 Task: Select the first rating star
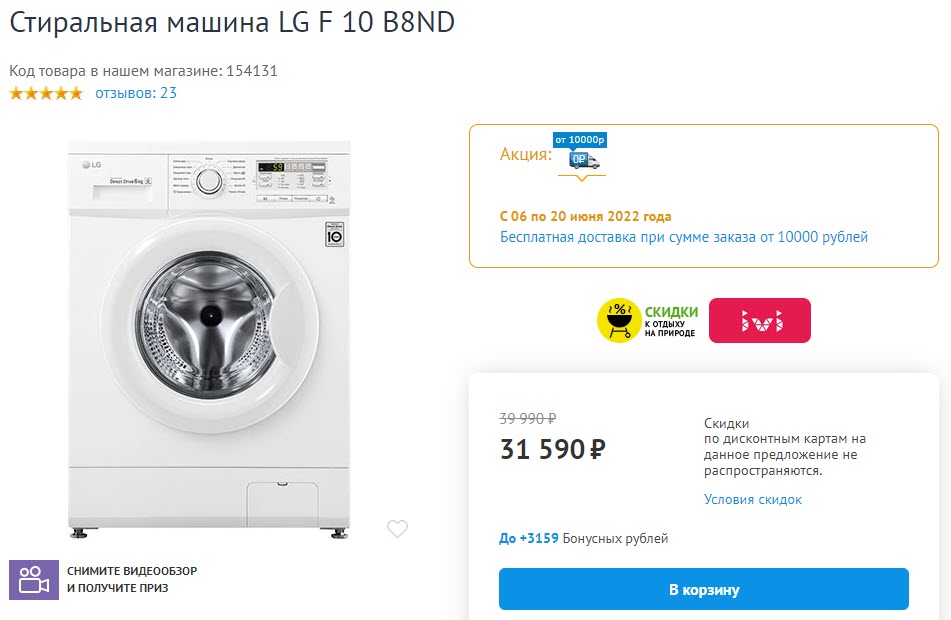13,92
